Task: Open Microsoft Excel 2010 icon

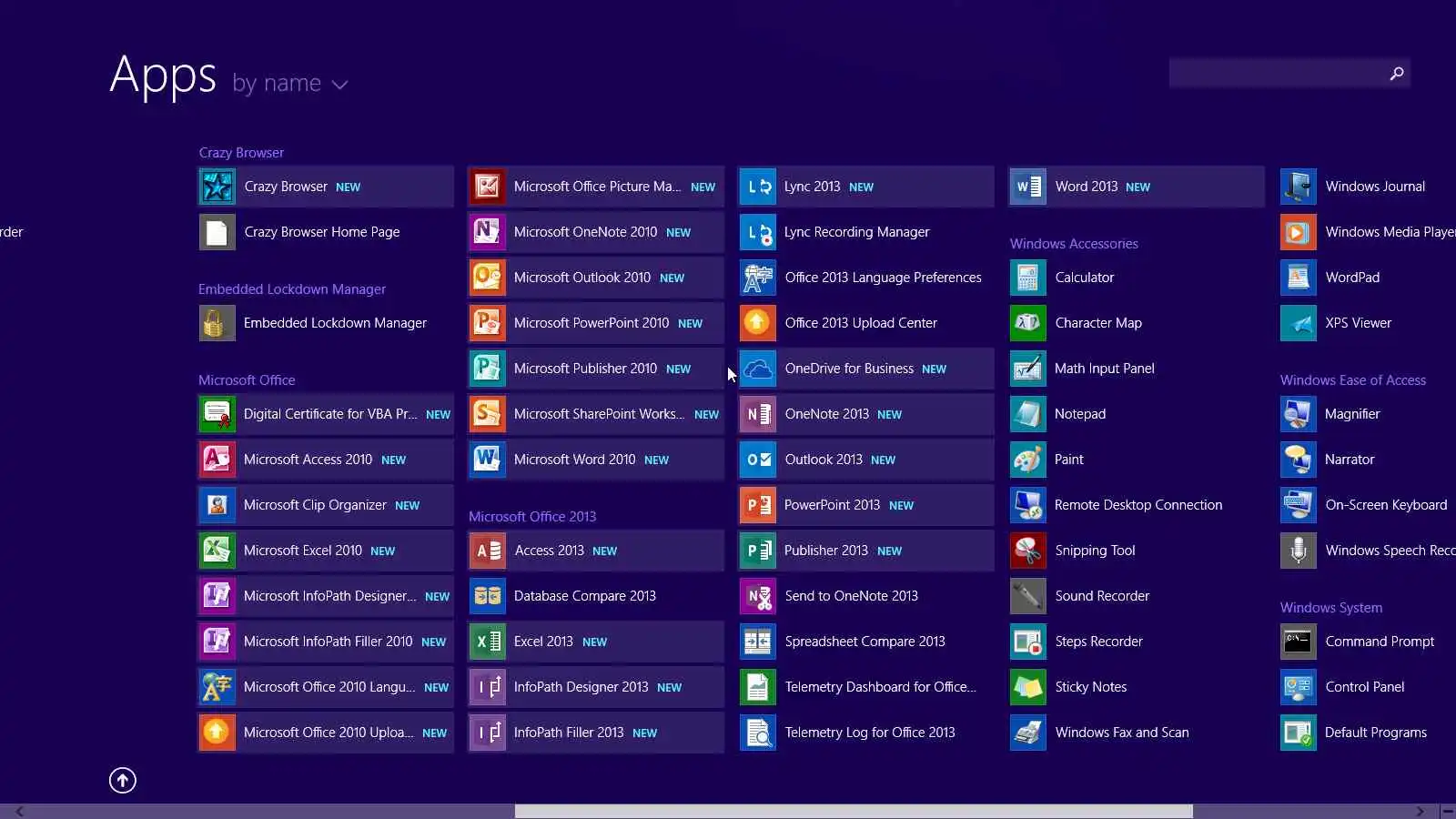Action: 217,551
